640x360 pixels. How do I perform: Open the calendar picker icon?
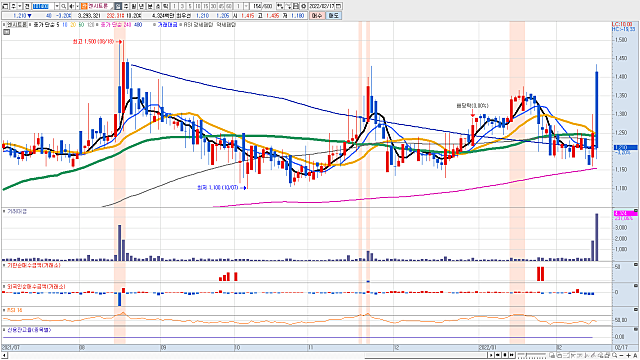pos(339,6)
